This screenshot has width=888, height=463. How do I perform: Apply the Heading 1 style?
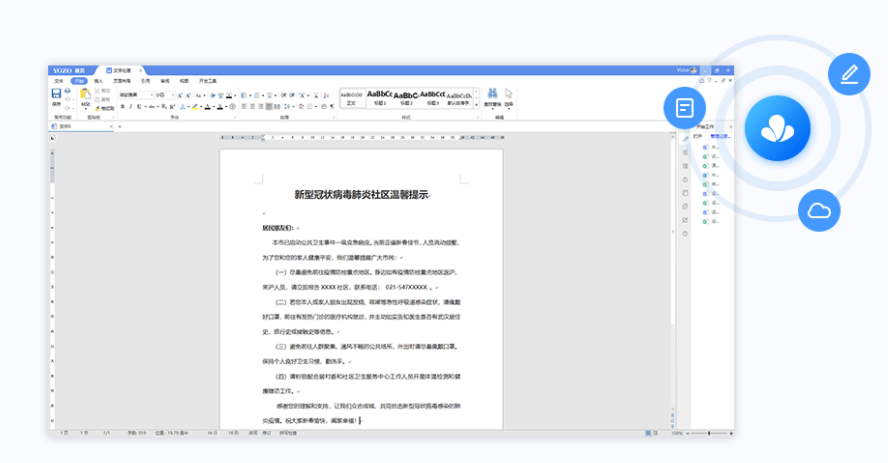coord(380,97)
